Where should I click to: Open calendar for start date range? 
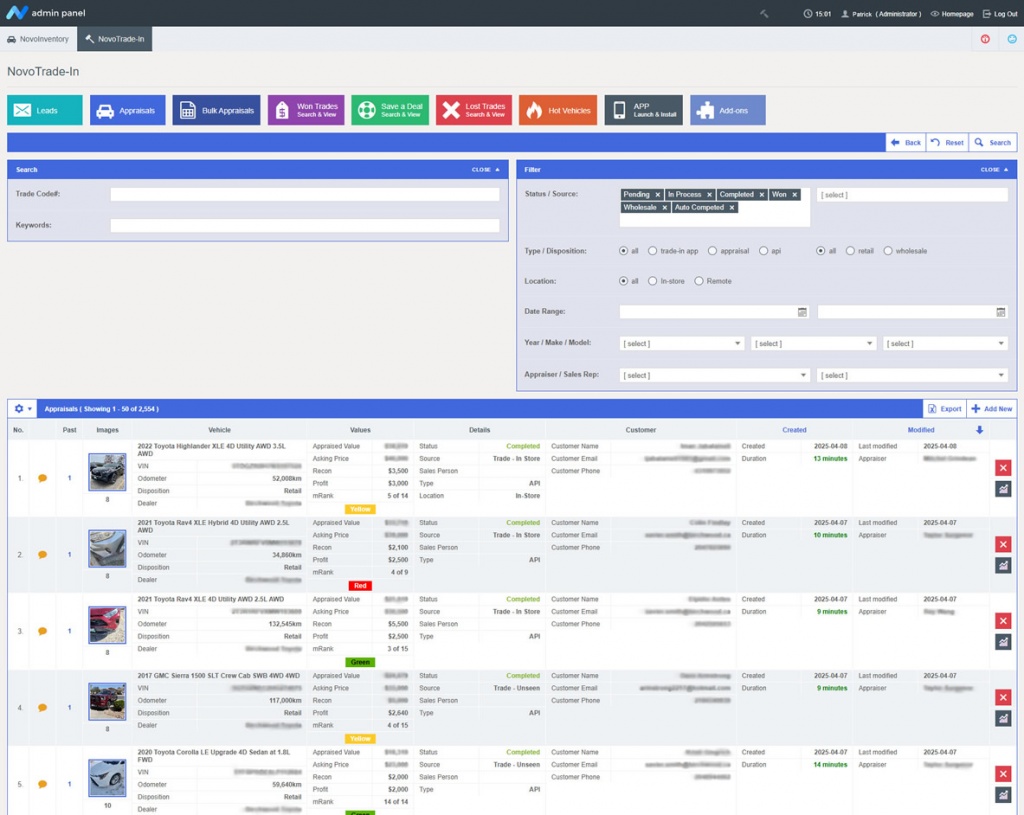tap(802, 312)
